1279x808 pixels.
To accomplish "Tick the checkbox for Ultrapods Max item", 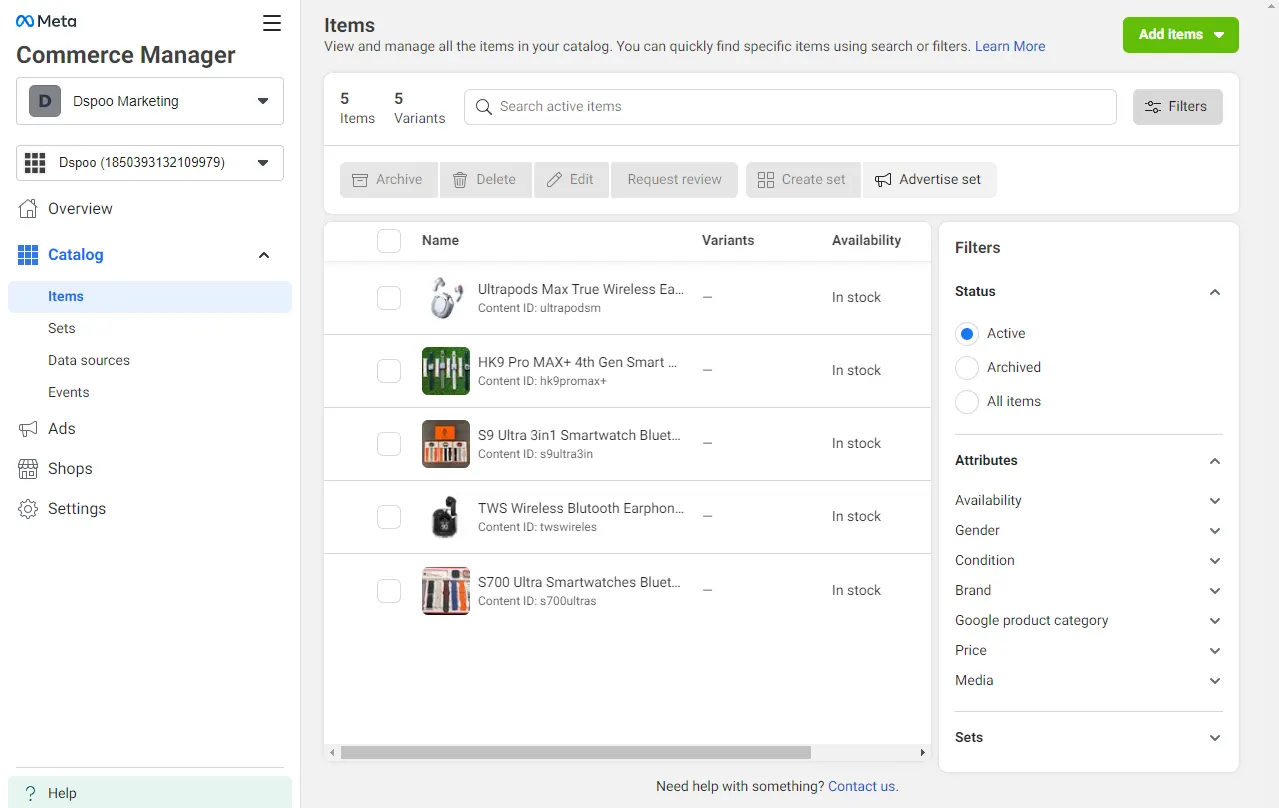I will click(x=389, y=298).
